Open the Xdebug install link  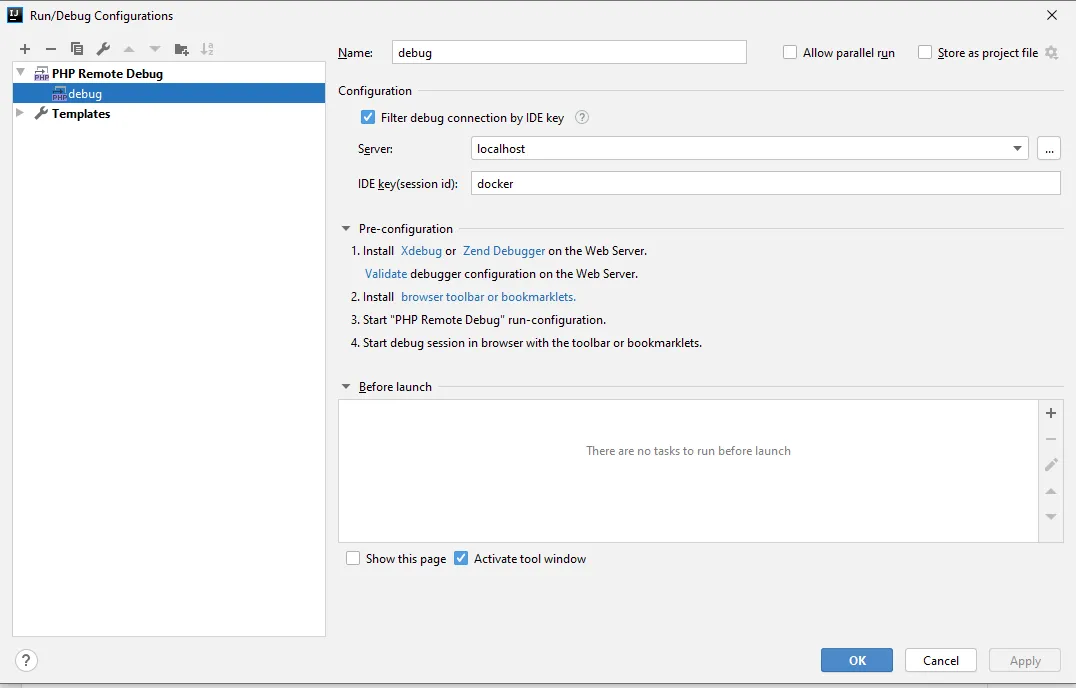tap(421, 251)
